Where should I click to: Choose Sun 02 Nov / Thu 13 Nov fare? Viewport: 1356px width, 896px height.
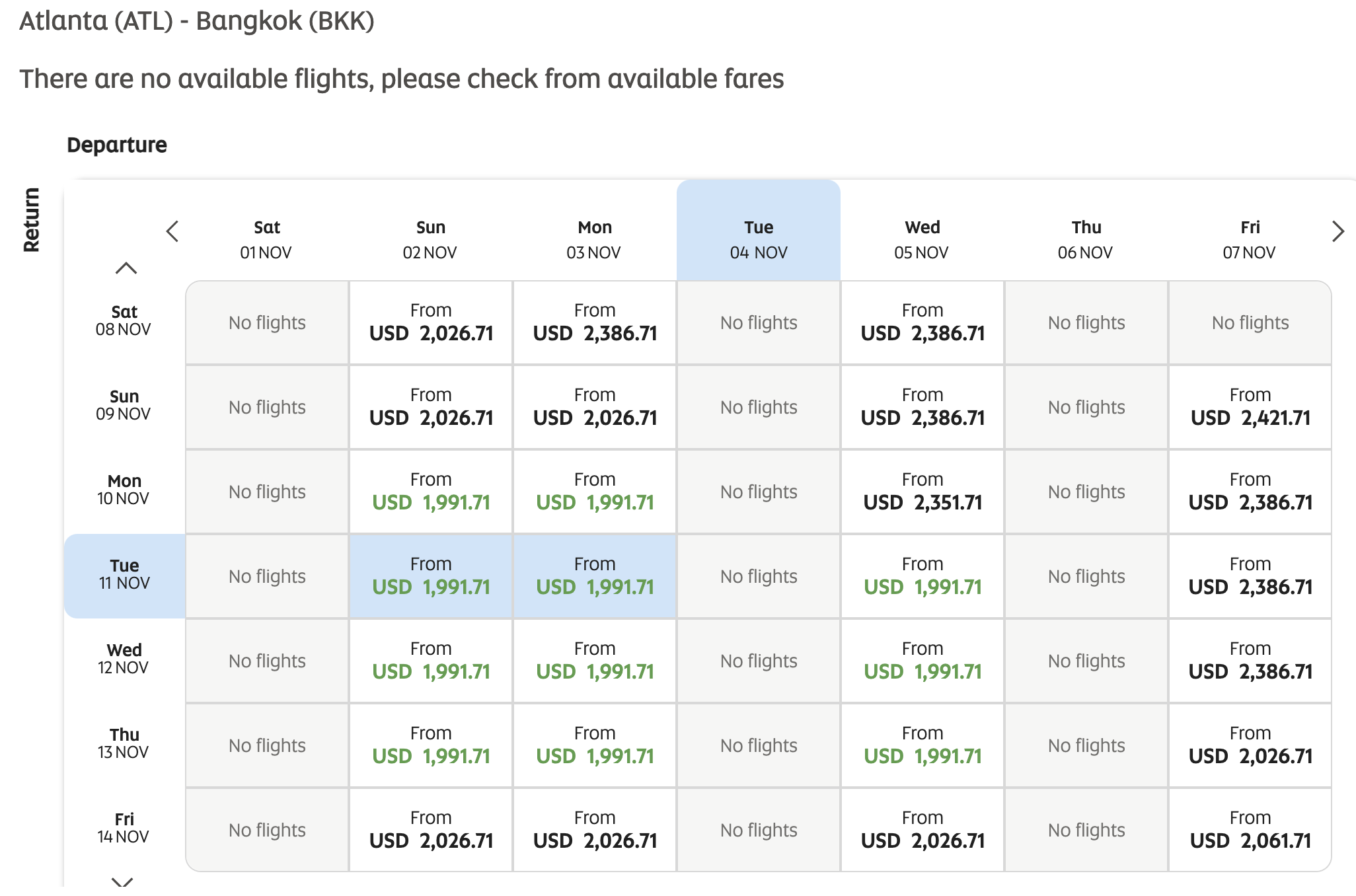tap(431, 745)
